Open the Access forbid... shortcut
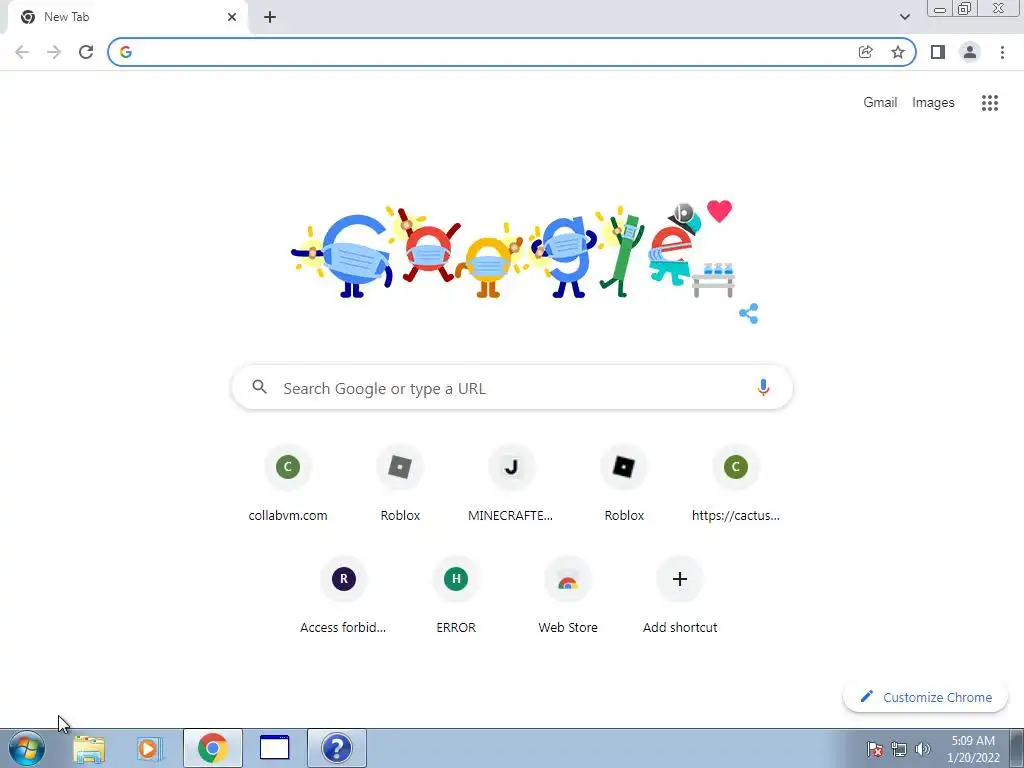 tap(344, 596)
